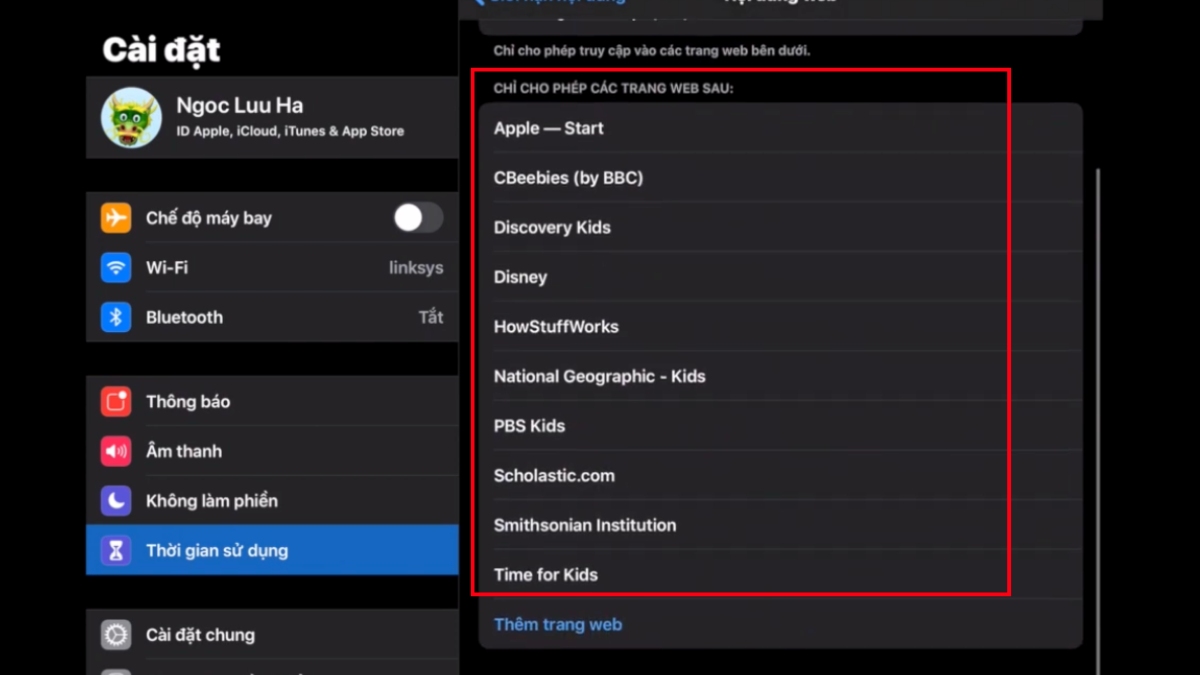Tap Thêm trang web link
This screenshot has width=1200, height=675.
tap(558, 624)
